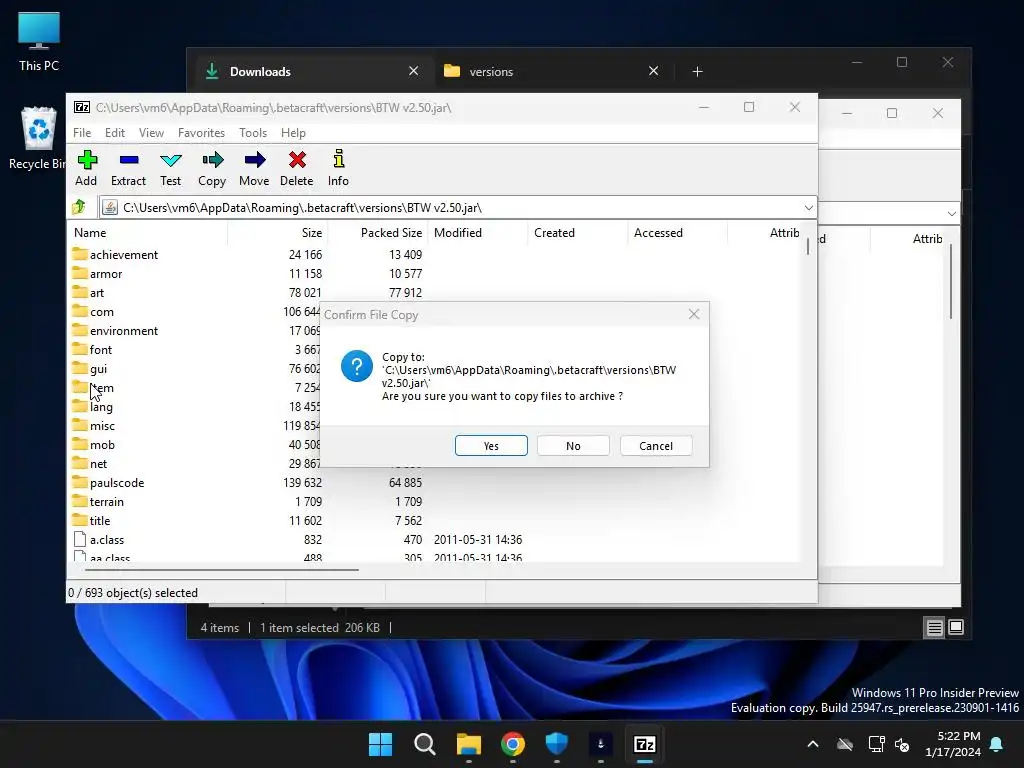This screenshot has width=1024, height=768.
Task: Open the taskbar clock and date
Action: pos(953,744)
